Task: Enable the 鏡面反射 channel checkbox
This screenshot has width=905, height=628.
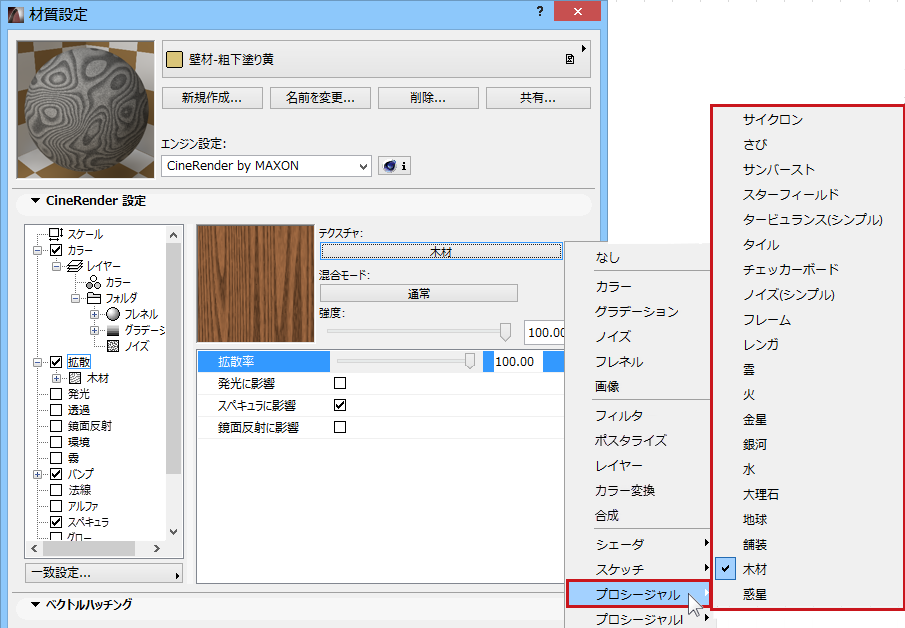Action: click(56, 426)
